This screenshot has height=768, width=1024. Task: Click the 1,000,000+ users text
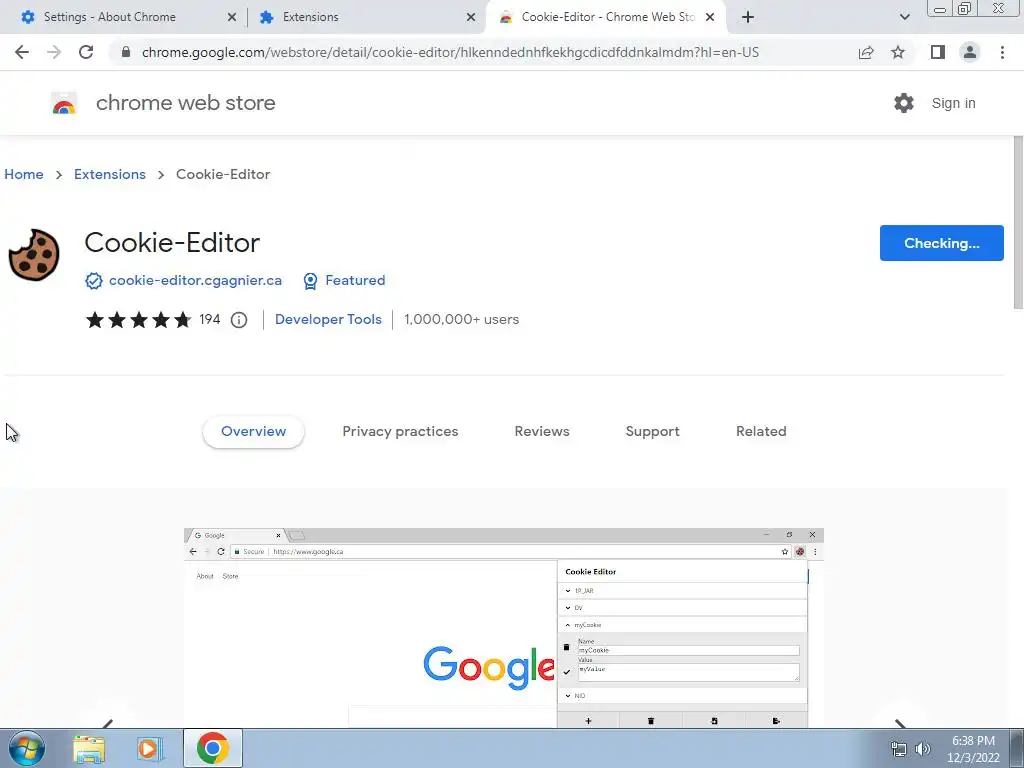(x=462, y=319)
